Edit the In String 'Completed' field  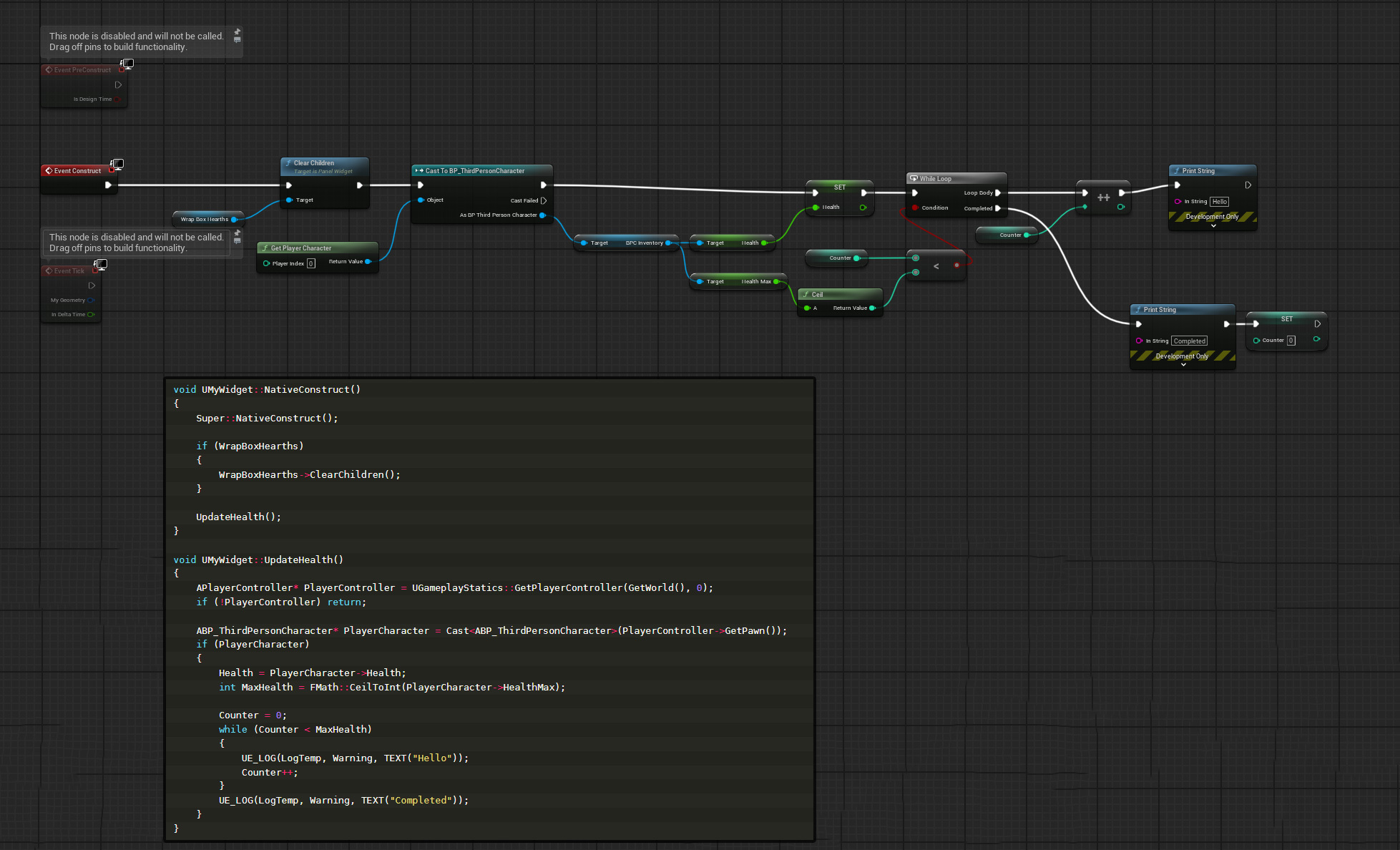[1190, 341]
